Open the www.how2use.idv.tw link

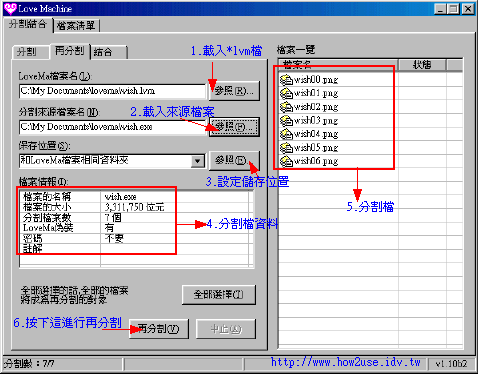click(345, 362)
